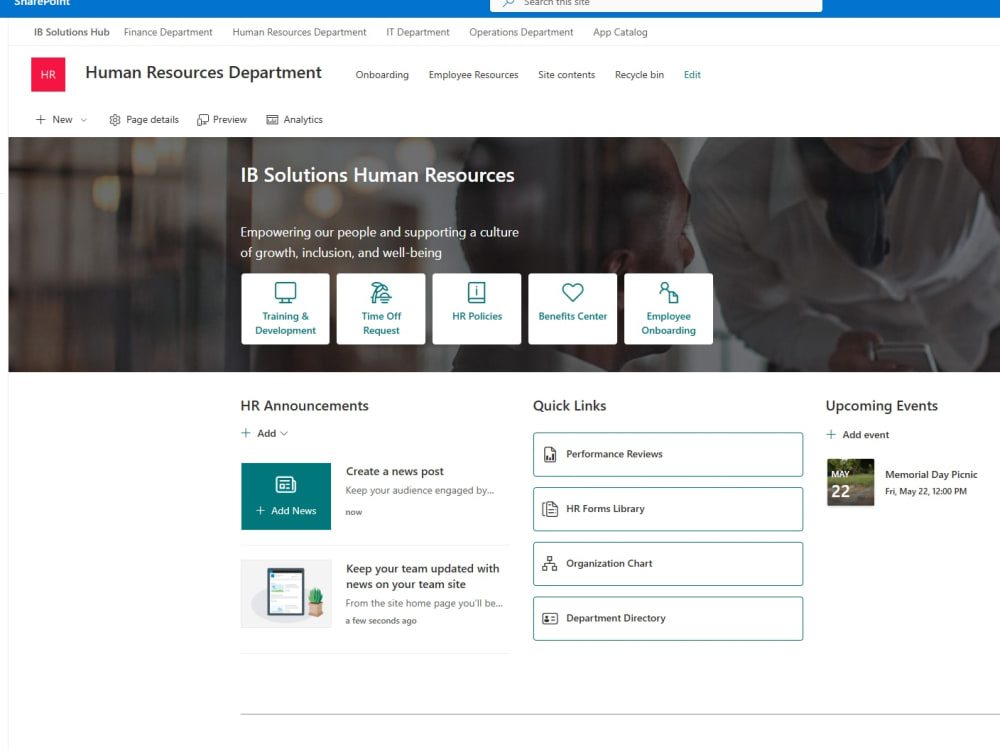1000x750 pixels.
Task: Open Memorial Day Picnic event
Action: point(930,474)
